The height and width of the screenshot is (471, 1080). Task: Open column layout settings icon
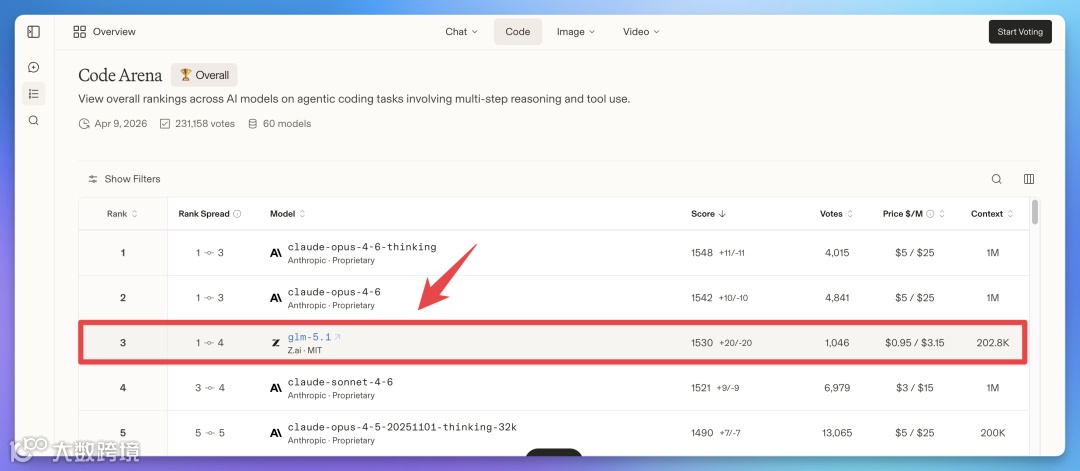(x=1029, y=179)
